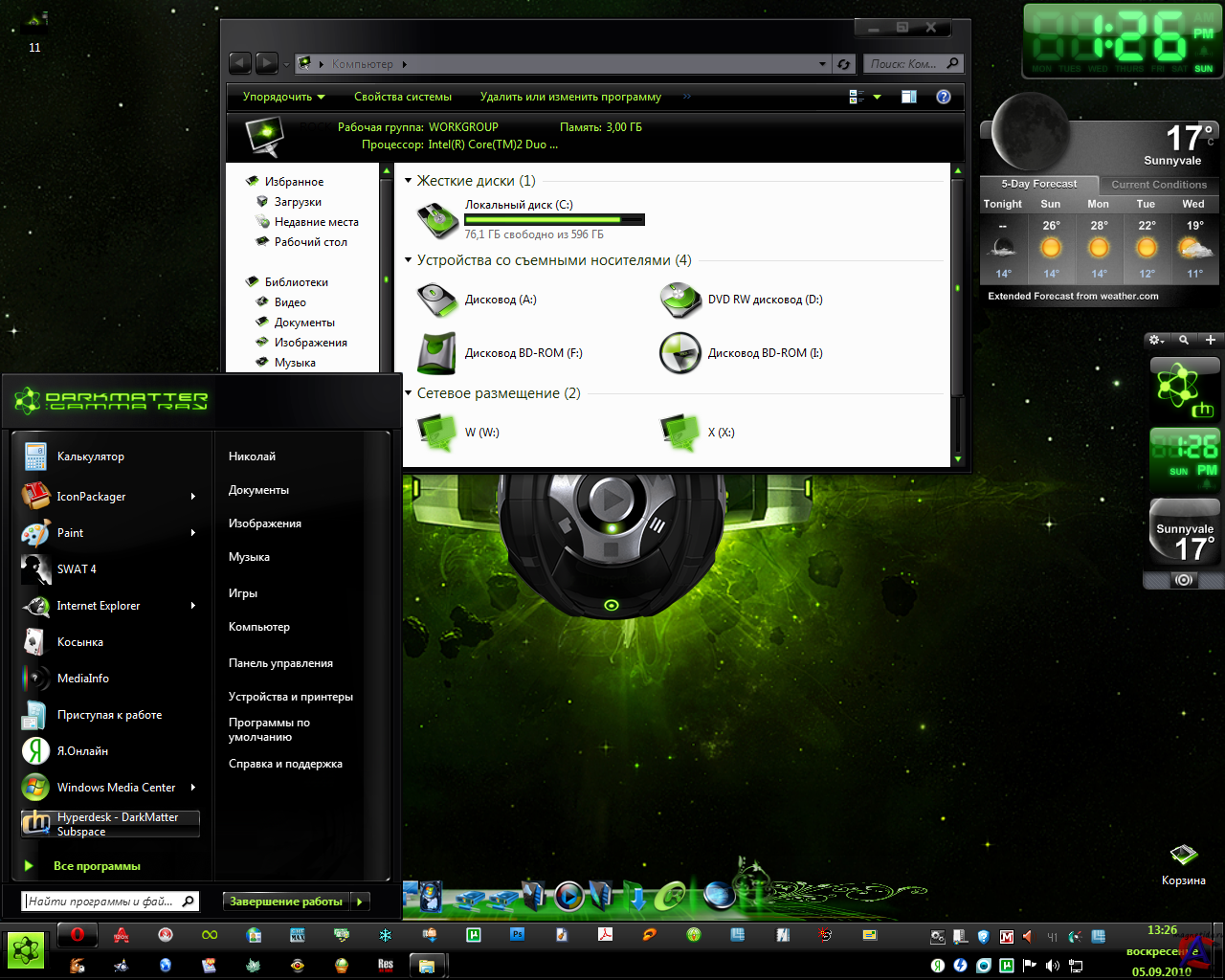Screen dimensions: 1225x980
Task: Switch to Current Conditions weather tab
Action: tap(1158, 185)
